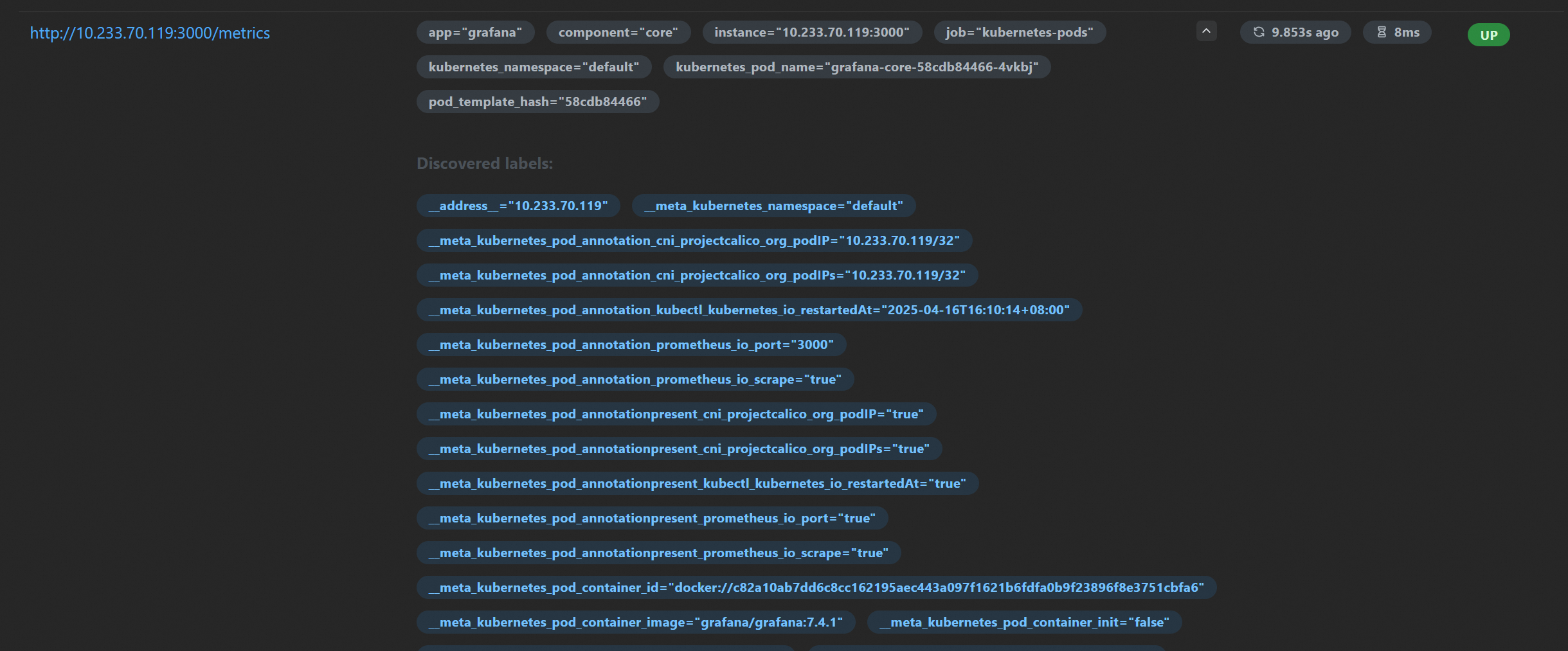Collapse the discovered labels chevron

click(1206, 31)
